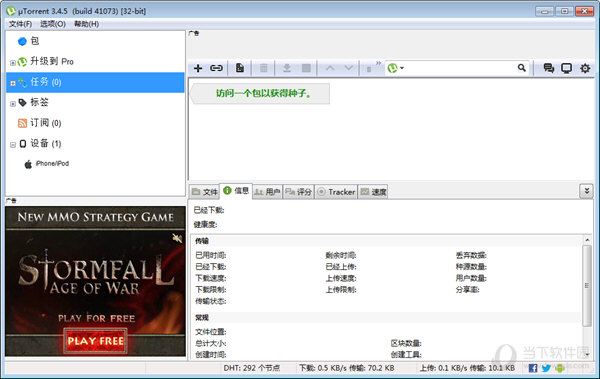
Task: Click the Start download arrow icon
Action: click(287, 68)
